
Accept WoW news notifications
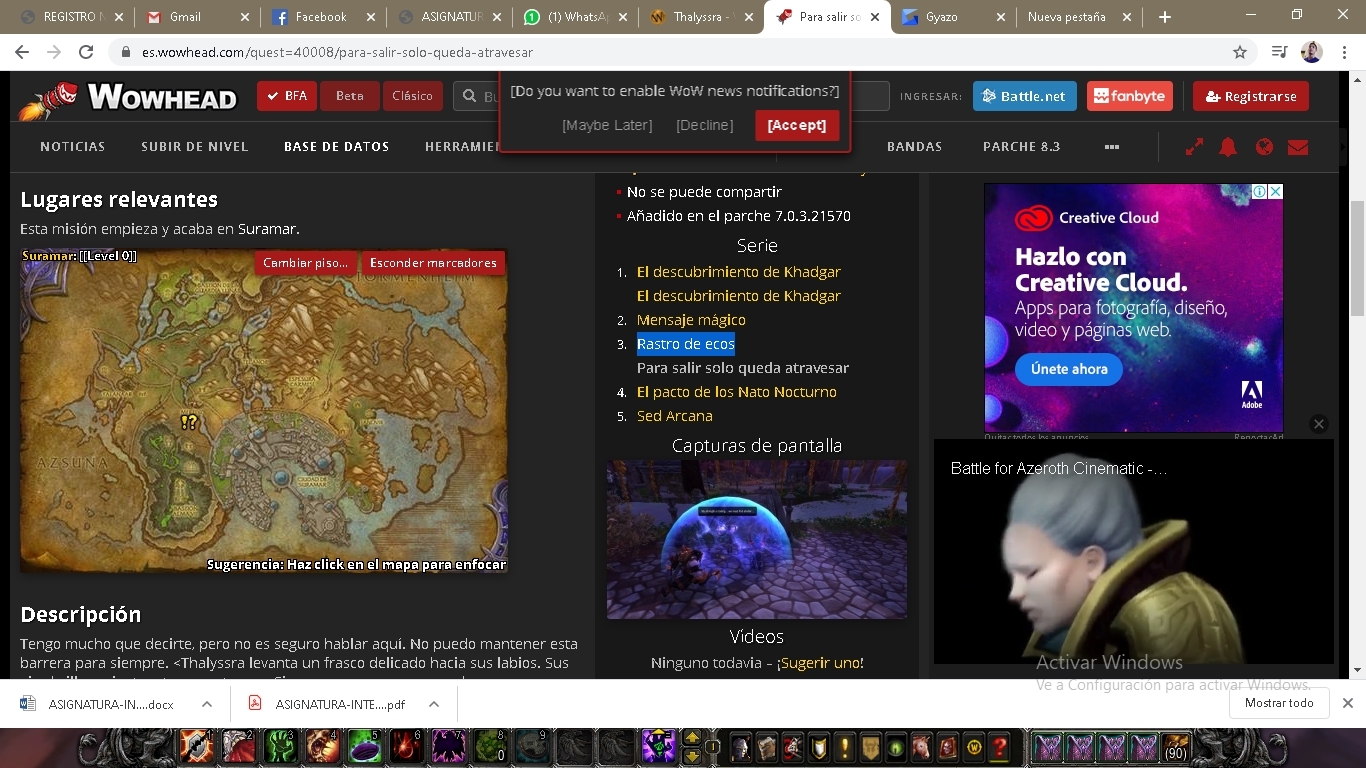[x=797, y=125]
